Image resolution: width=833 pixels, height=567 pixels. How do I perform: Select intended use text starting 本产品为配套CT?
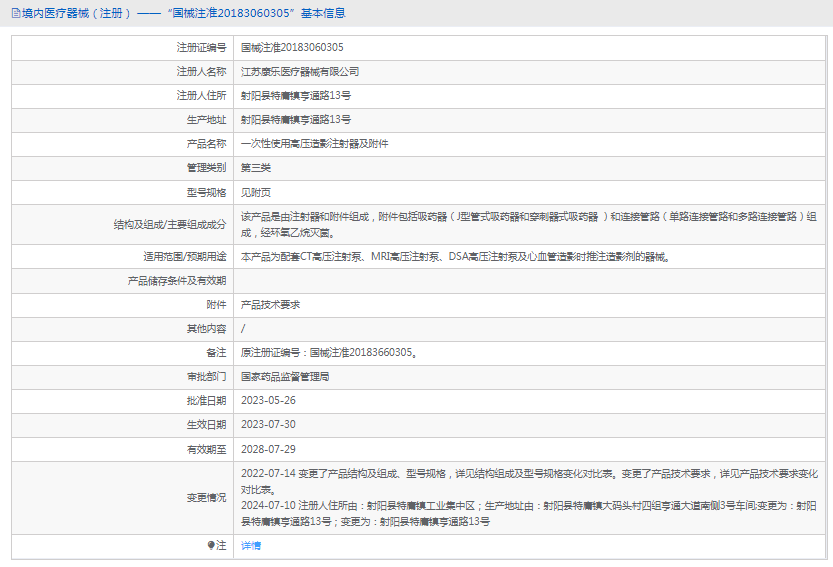coord(455,257)
